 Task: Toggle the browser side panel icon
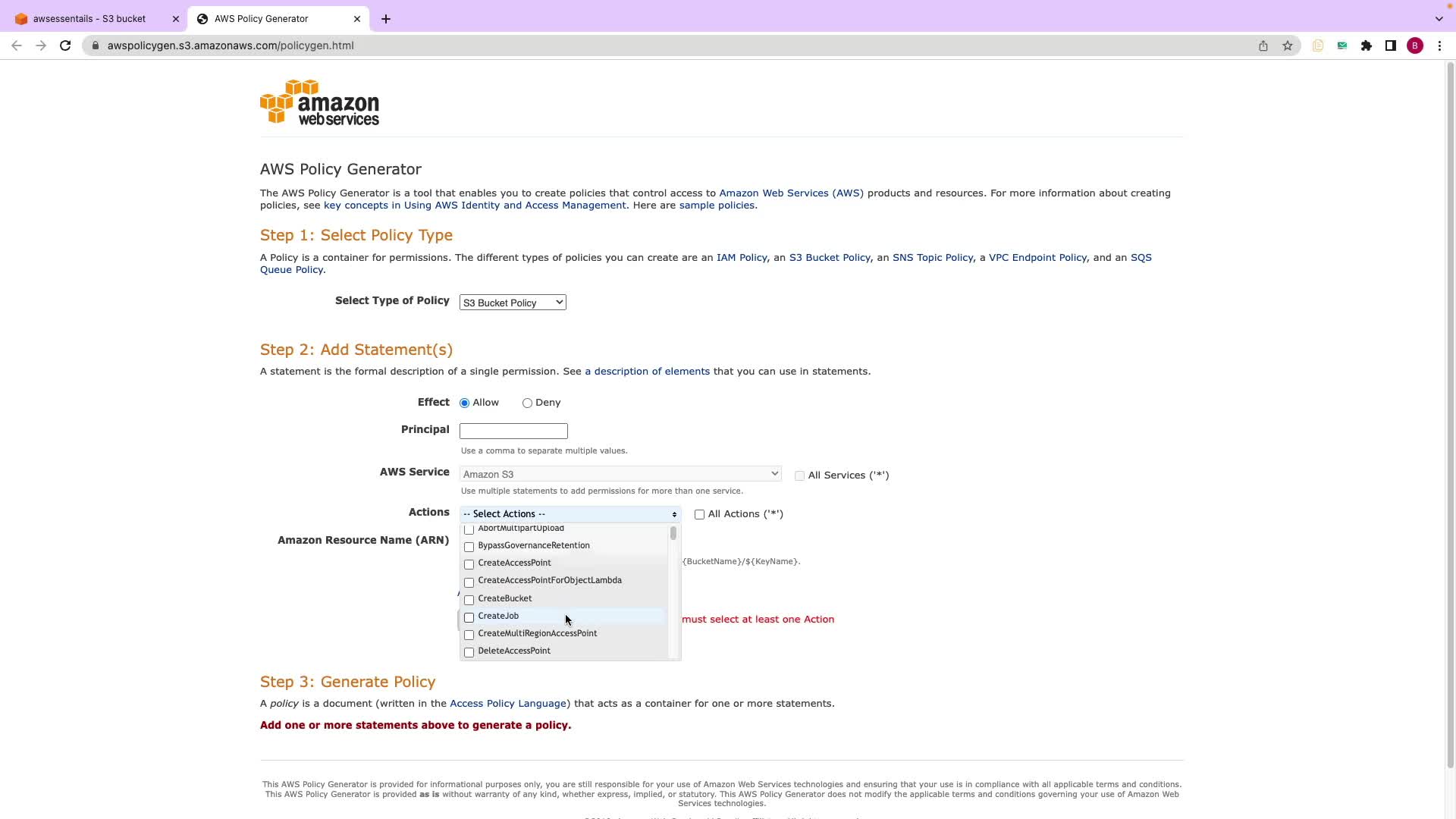[1391, 45]
